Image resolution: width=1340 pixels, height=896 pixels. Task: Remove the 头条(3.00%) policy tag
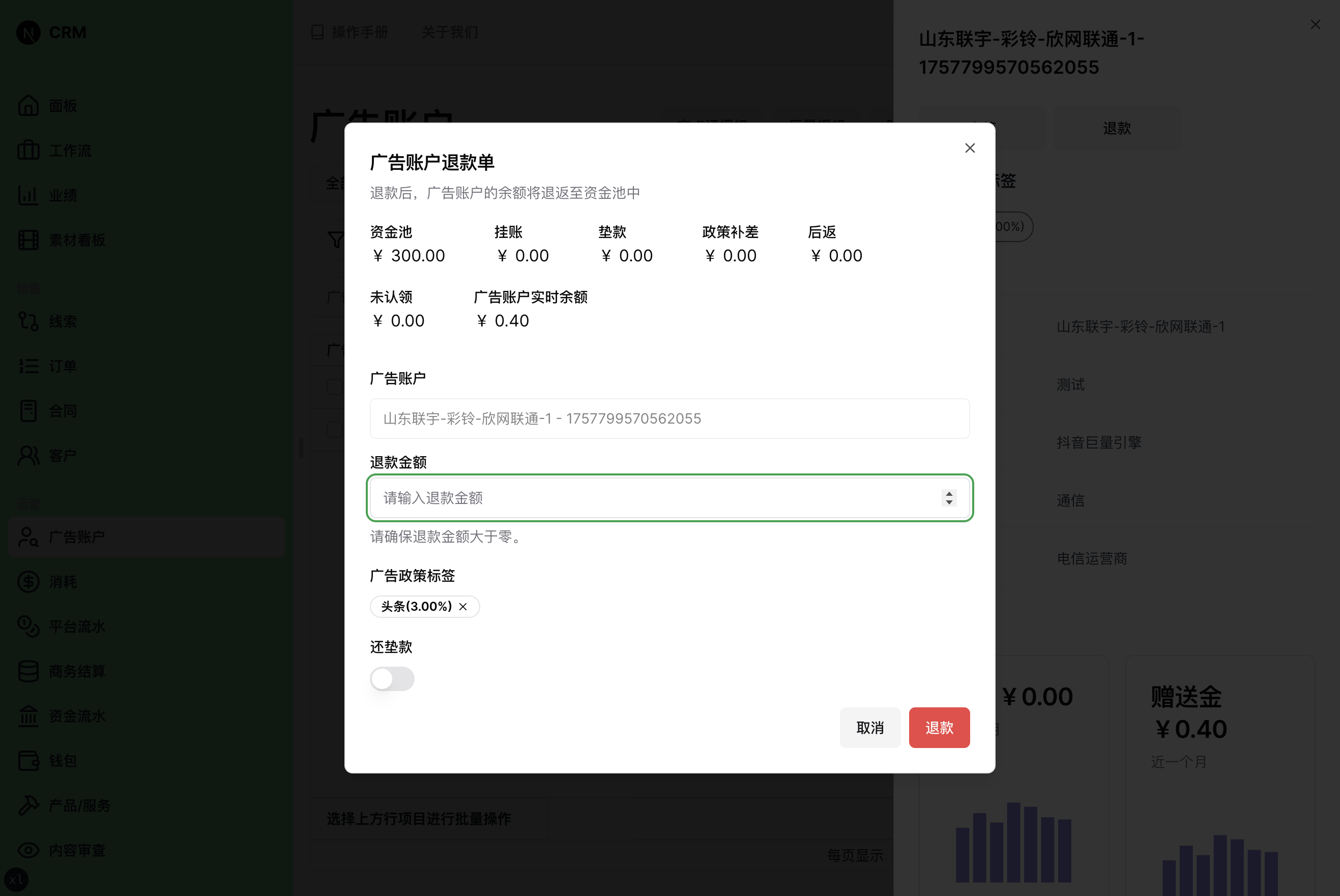pyautogui.click(x=463, y=607)
